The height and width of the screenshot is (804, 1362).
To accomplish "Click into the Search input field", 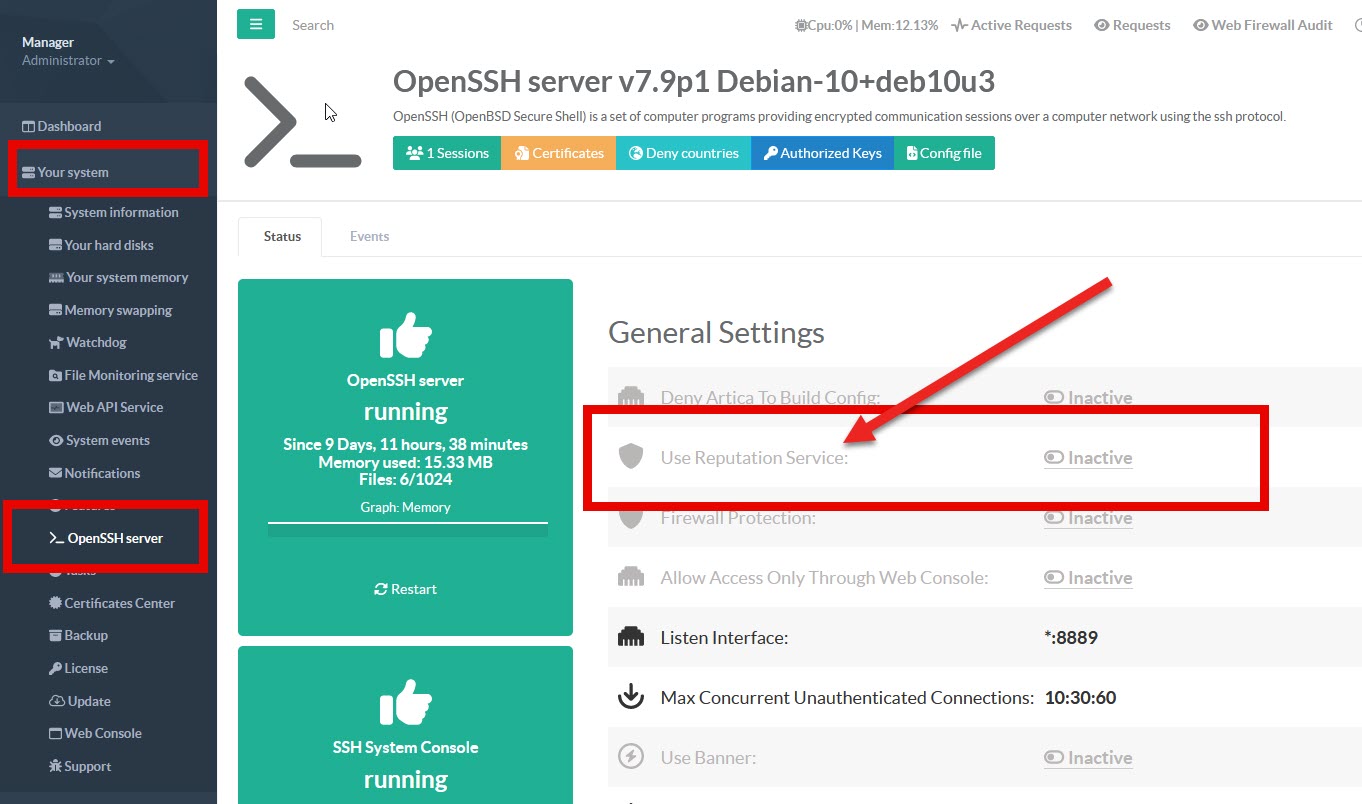I will [x=400, y=25].
